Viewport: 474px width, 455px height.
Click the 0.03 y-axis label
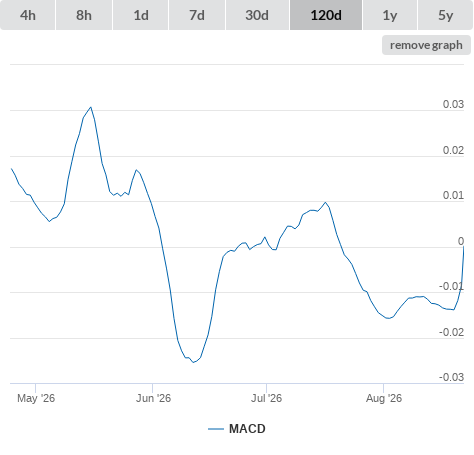[453, 104]
